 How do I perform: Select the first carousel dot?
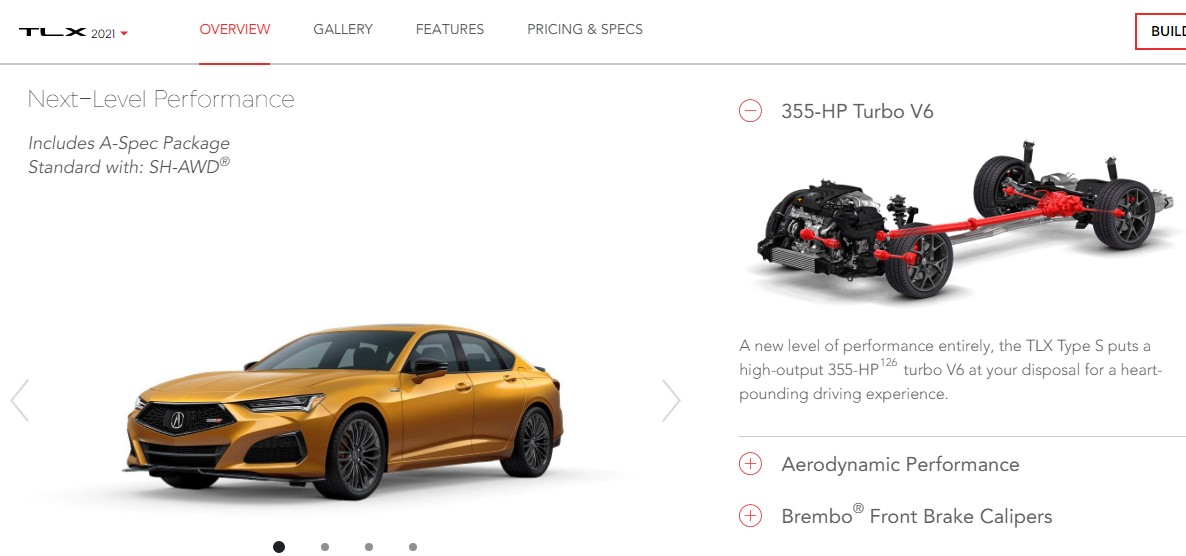click(x=279, y=547)
